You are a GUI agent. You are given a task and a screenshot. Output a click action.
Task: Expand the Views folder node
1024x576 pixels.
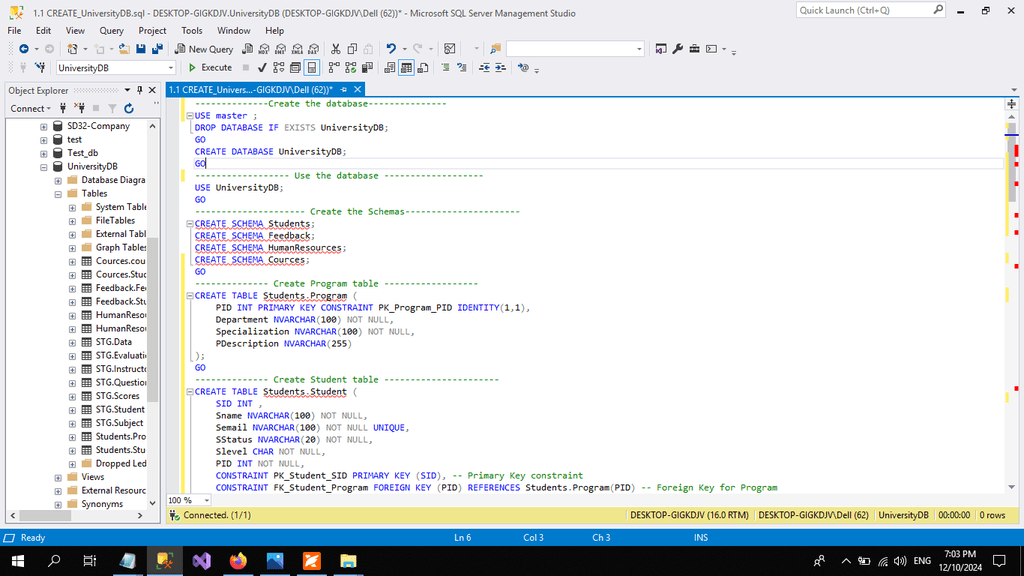pyautogui.click(x=58, y=477)
